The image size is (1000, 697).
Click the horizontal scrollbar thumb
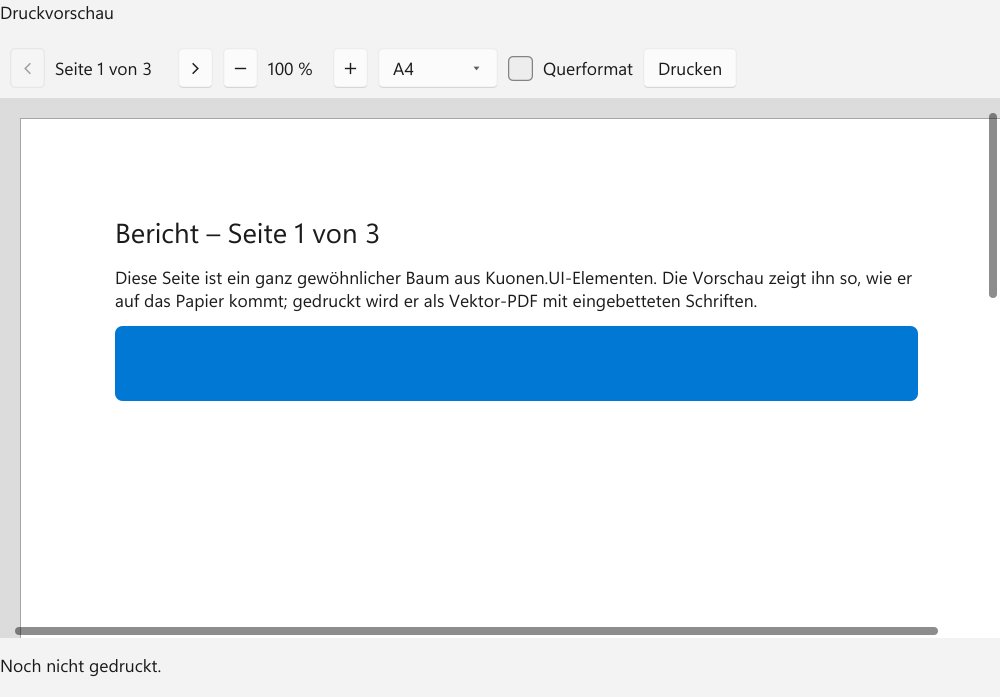point(476,631)
